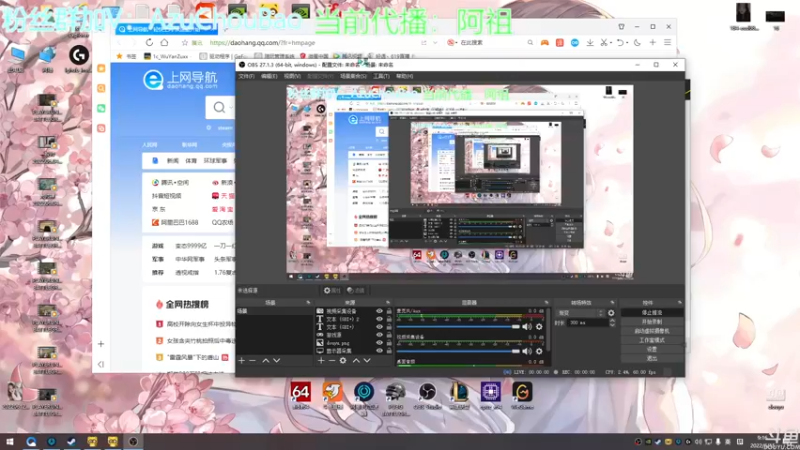
Task: Click the 启动虚拟摄像机 button
Action: tap(652, 331)
